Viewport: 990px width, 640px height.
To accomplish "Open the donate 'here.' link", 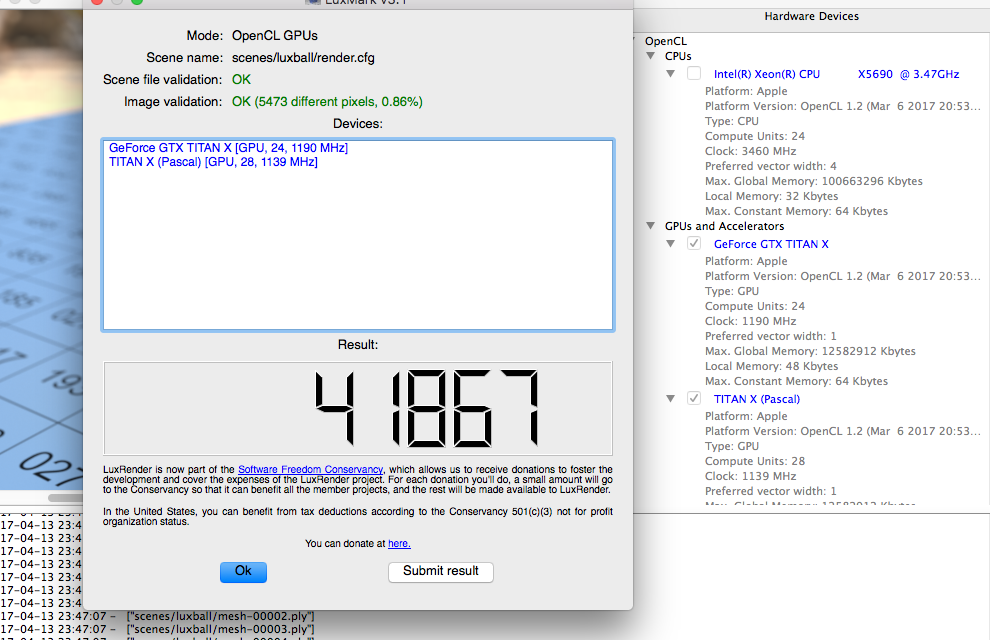I will (399, 543).
